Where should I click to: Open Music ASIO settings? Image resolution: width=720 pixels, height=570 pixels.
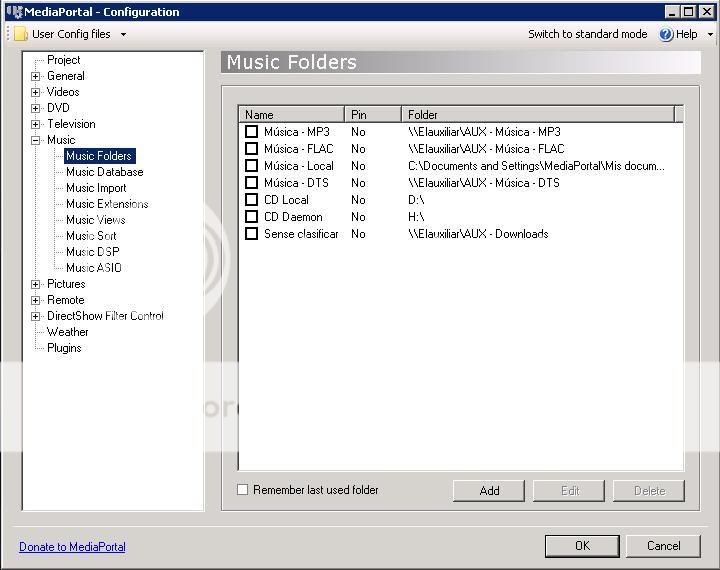(94, 268)
